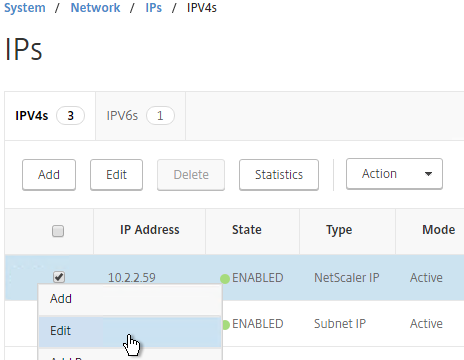The width and height of the screenshot is (464, 360).
Task: Select the IPV4s tab
Action: click(50, 116)
